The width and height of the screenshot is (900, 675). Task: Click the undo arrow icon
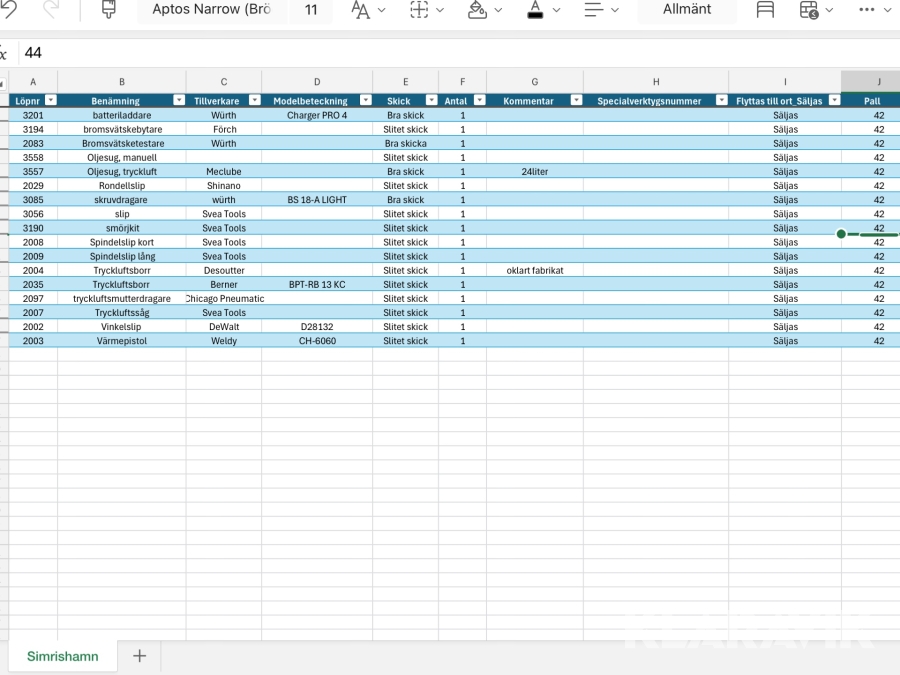pyautogui.click(x=9, y=9)
